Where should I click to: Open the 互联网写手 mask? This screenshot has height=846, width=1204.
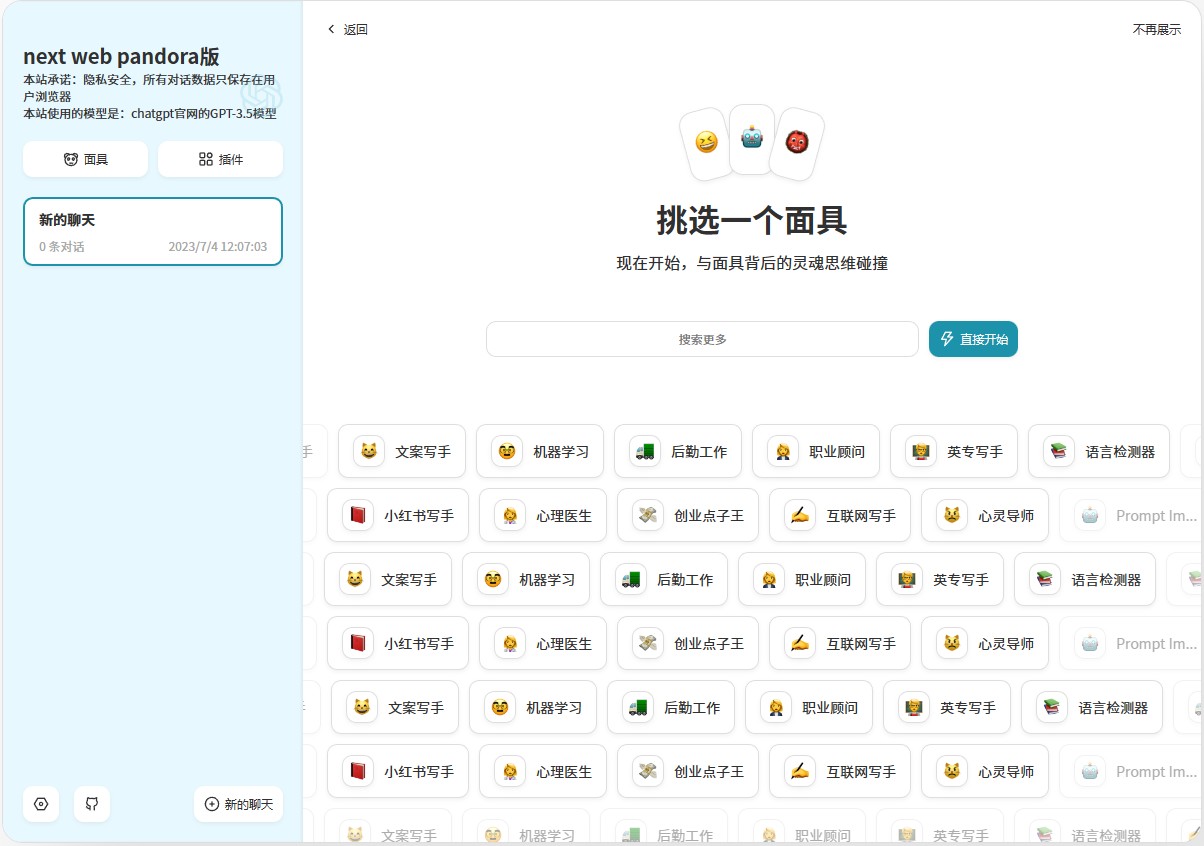(839, 515)
